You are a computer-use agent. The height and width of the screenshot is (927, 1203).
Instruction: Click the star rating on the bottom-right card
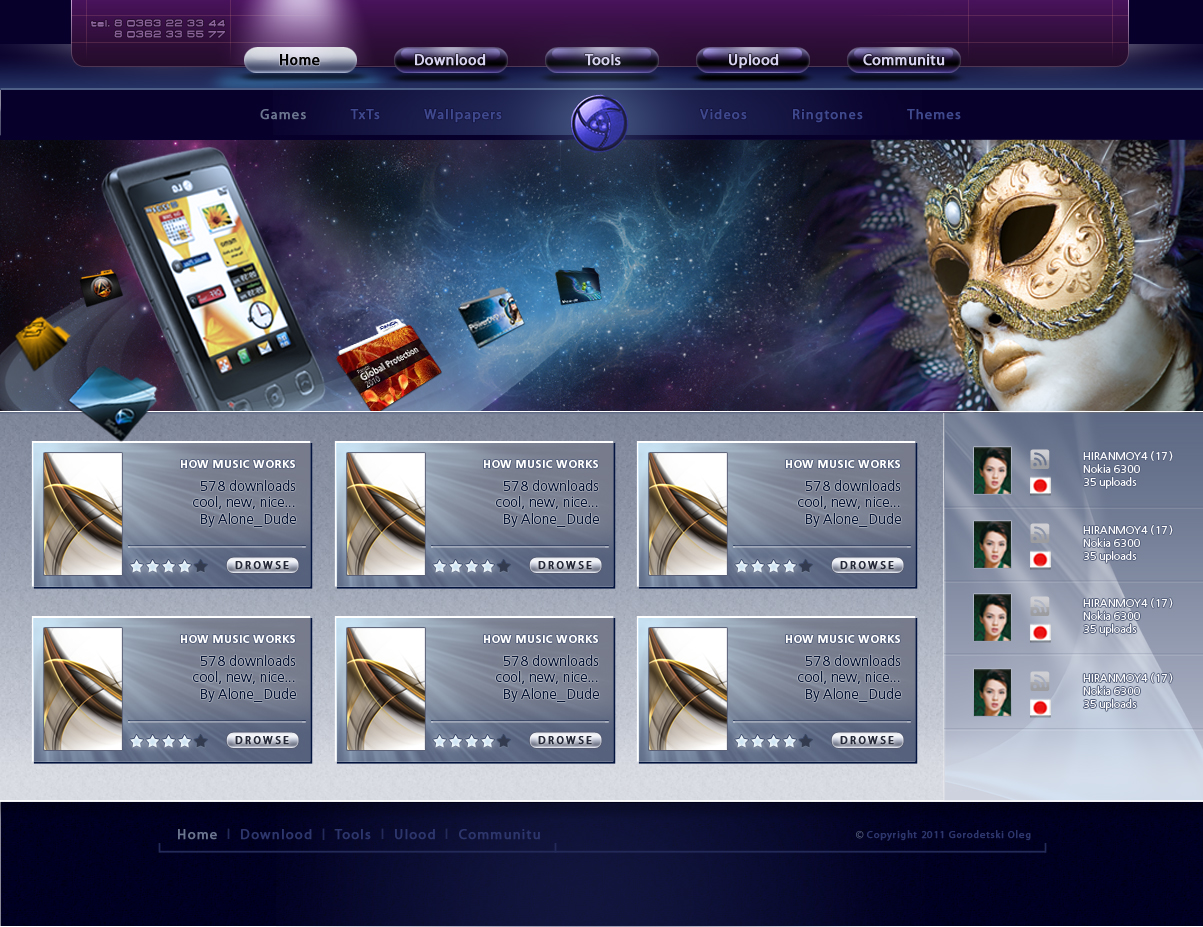(774, 741)
